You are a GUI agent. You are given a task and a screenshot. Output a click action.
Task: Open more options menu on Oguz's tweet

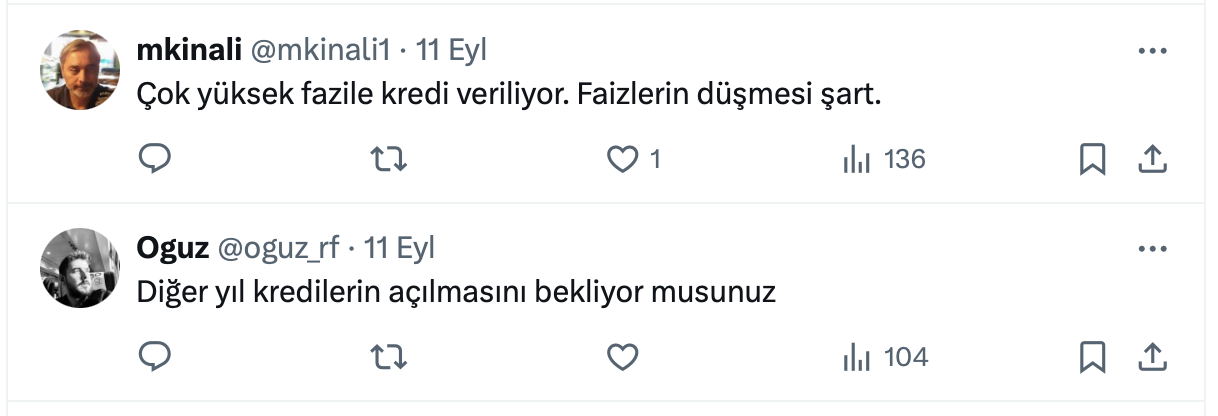coord(1153,247)
